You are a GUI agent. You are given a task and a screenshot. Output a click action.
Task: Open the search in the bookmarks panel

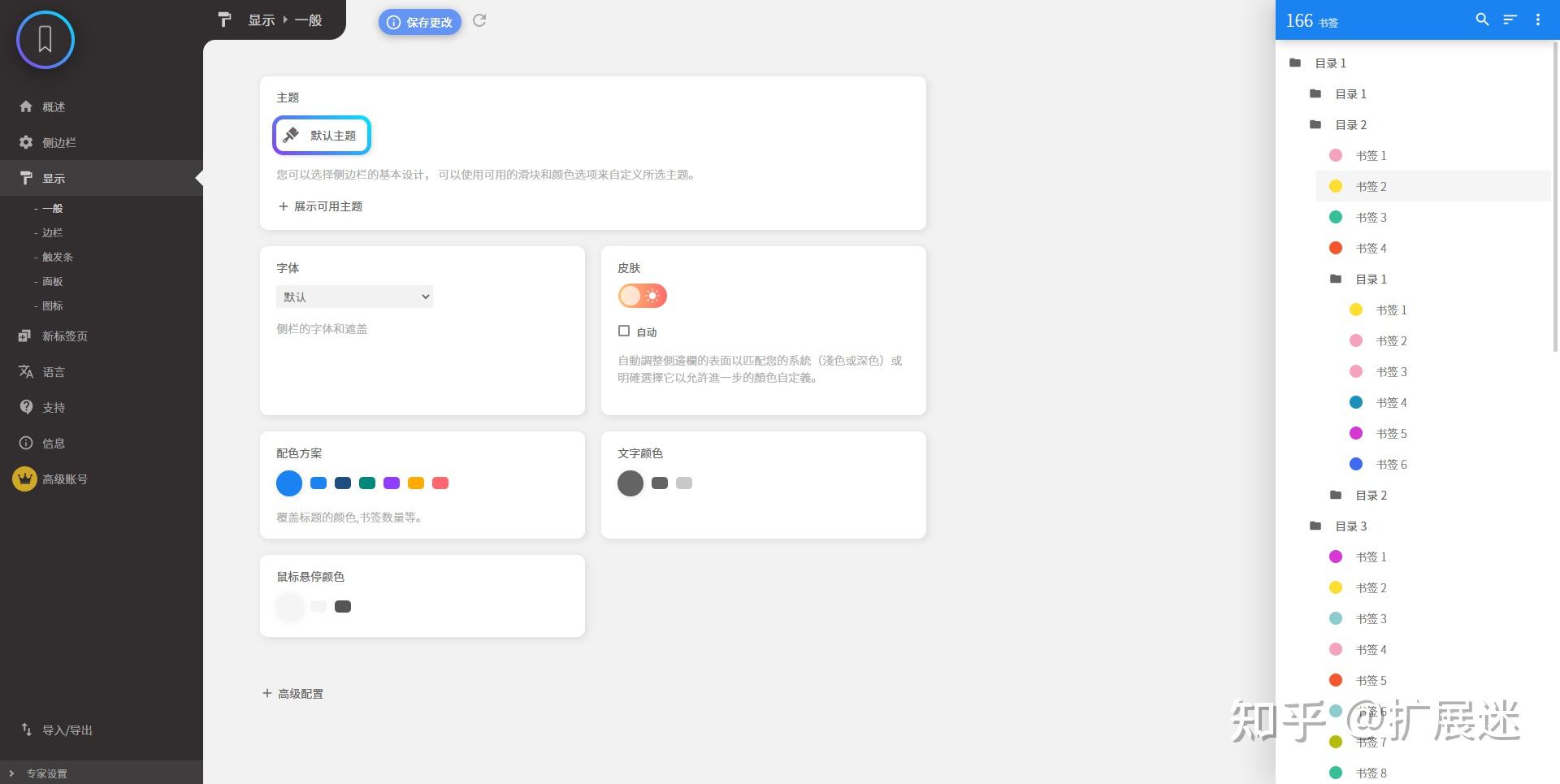[1482, 19]
